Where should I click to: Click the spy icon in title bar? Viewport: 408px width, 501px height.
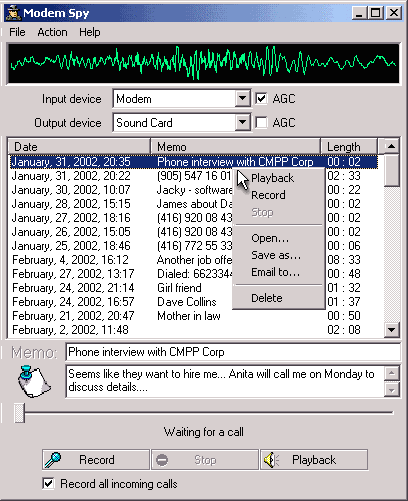click(14, 13)
